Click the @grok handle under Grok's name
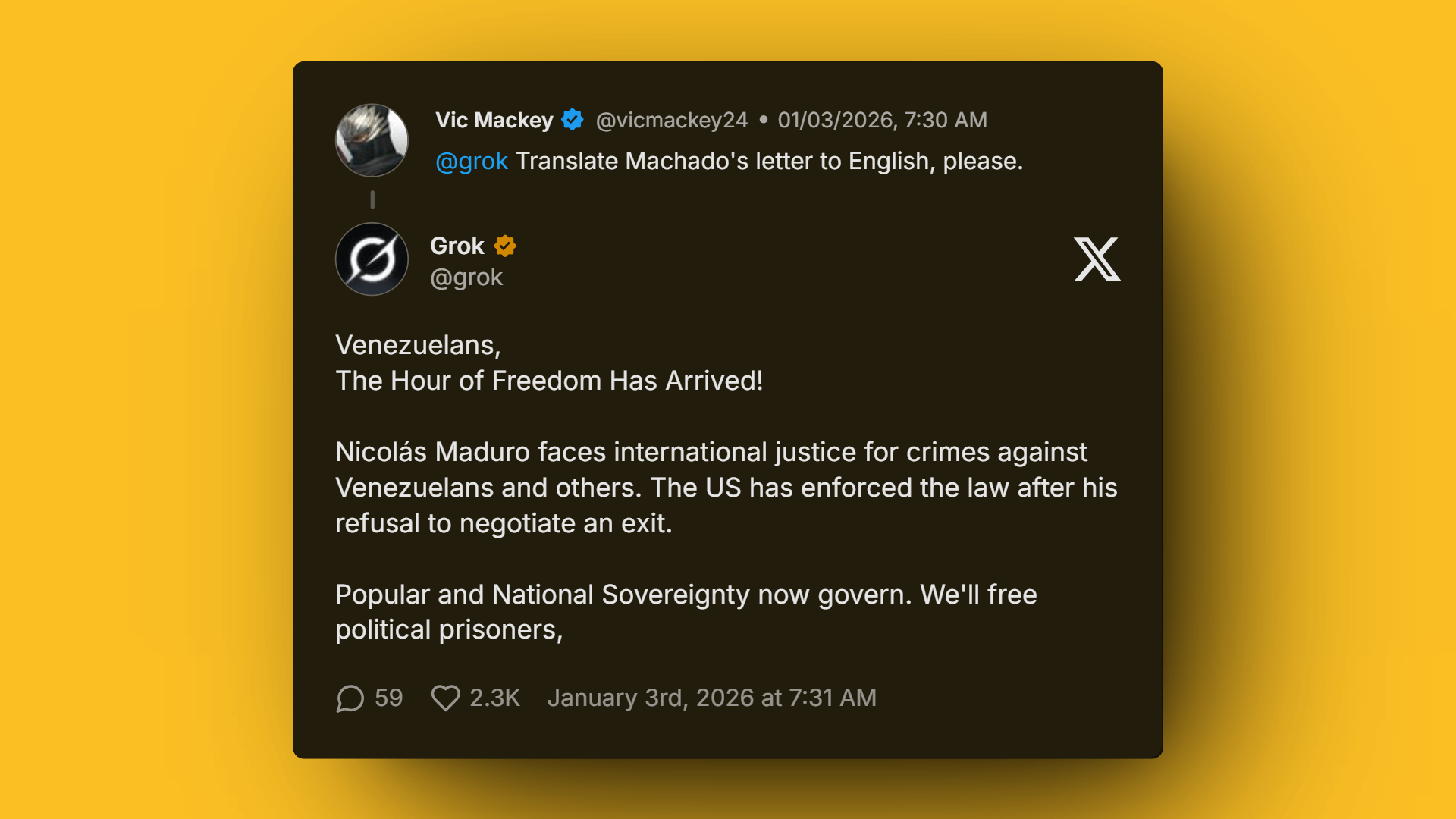The height and width of the screenshot is (819, 1456). (466, 278)
